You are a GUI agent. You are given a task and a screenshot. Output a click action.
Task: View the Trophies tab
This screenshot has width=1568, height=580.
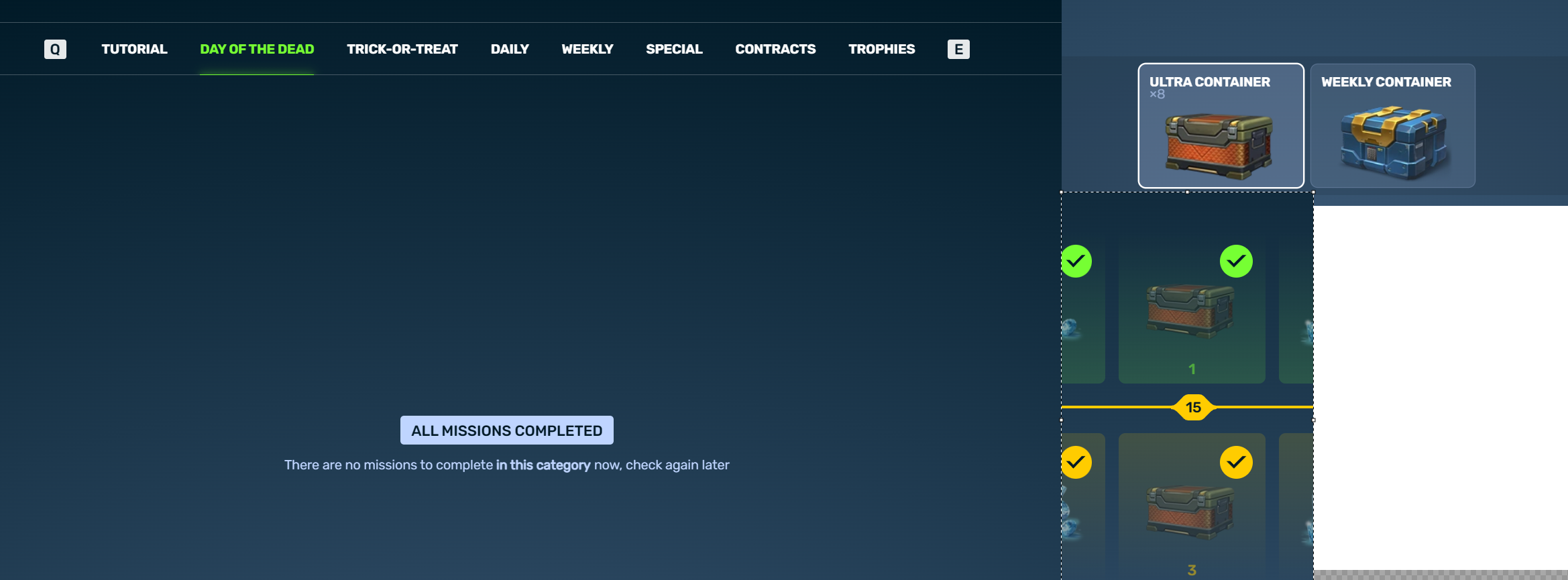[x=881, y=49]
